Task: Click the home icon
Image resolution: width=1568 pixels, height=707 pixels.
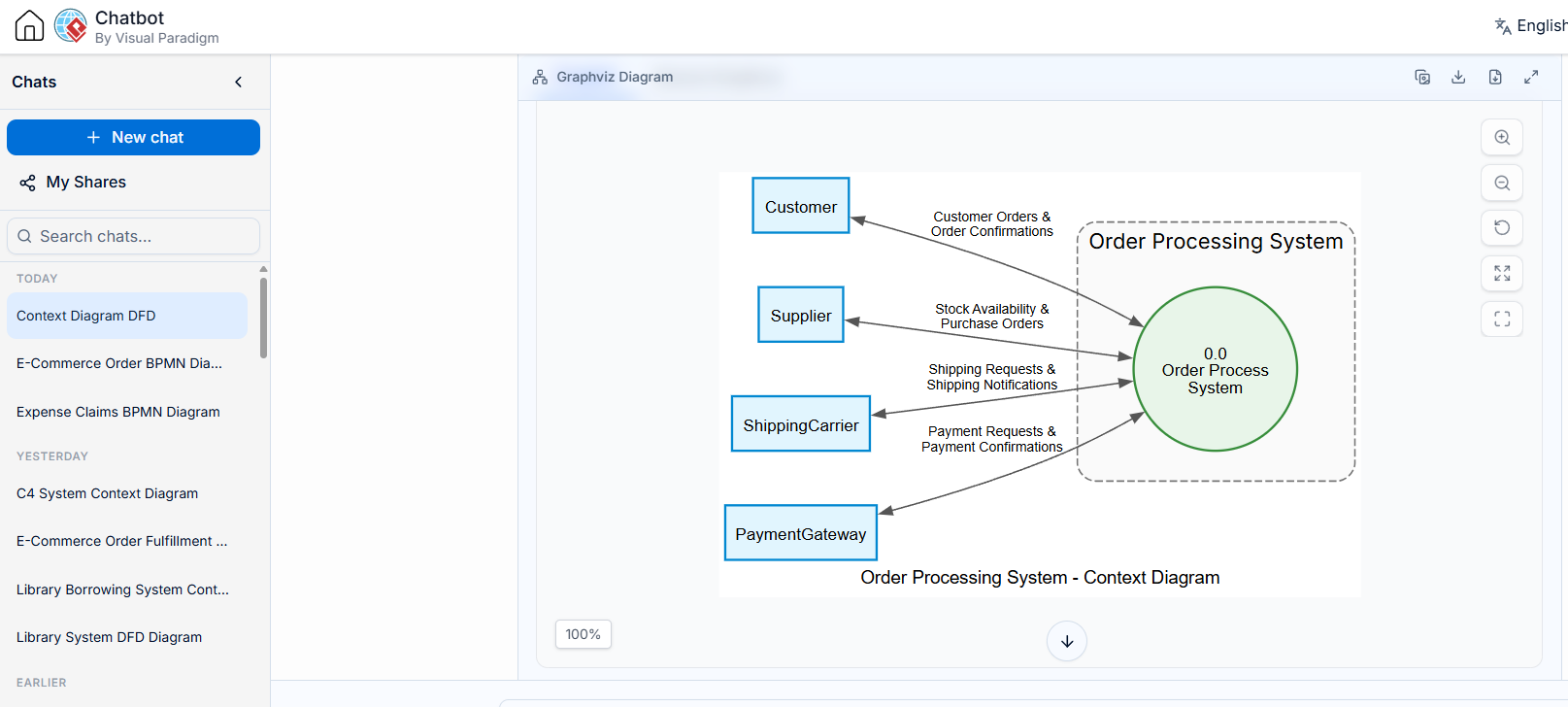Action: click(29, 25)
